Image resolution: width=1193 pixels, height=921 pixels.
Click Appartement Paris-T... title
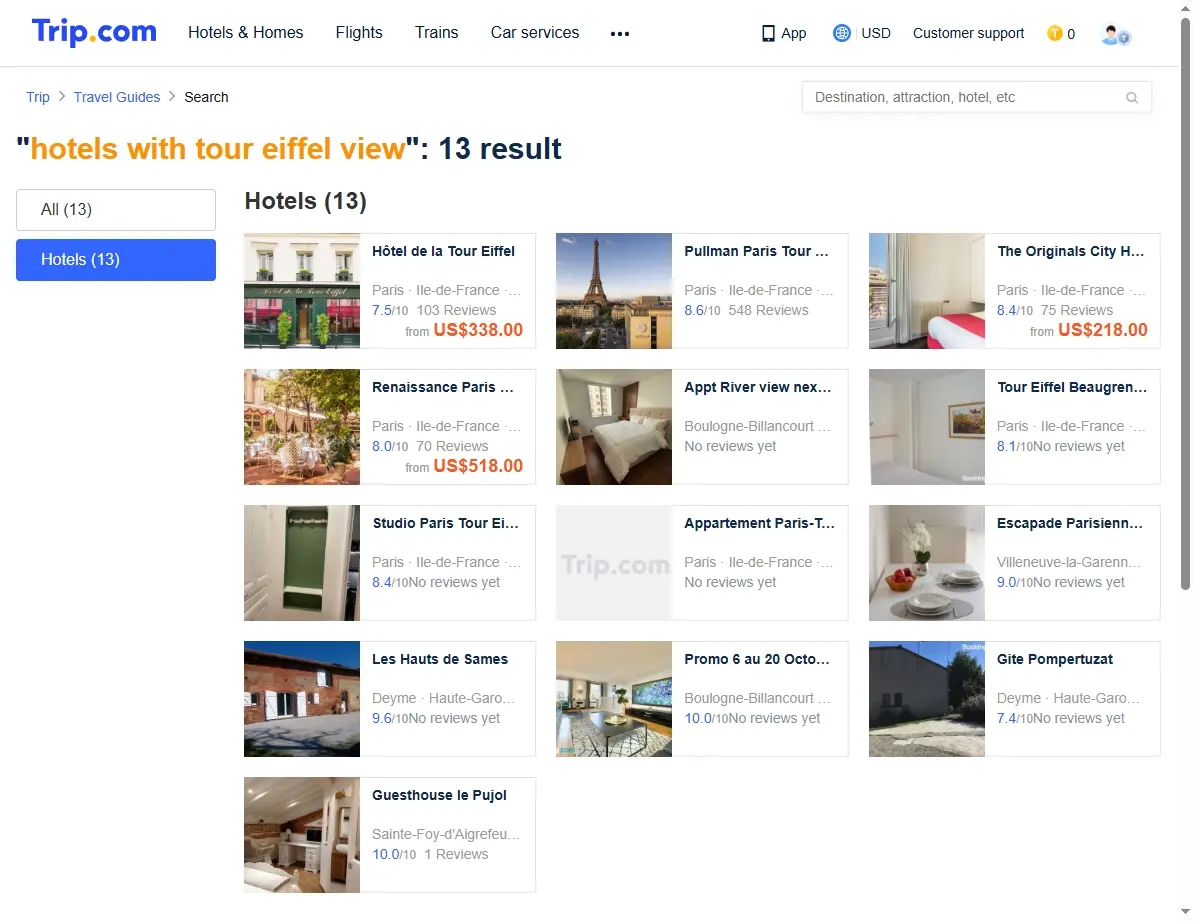pos(759,524)
